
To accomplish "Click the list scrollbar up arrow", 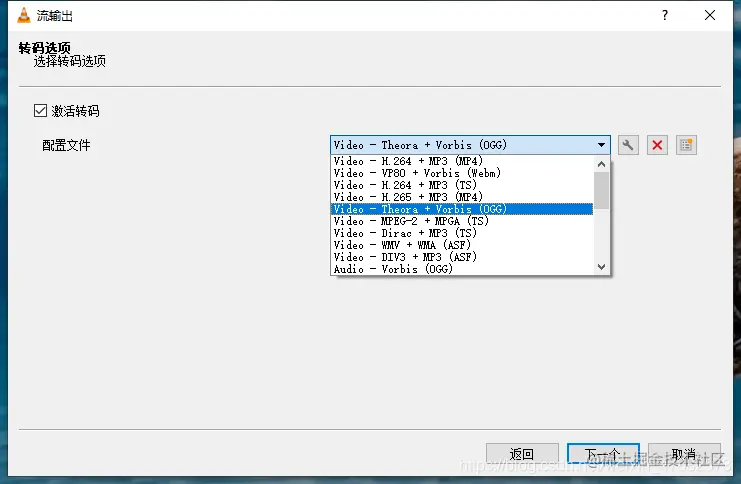I will (602, 164).
